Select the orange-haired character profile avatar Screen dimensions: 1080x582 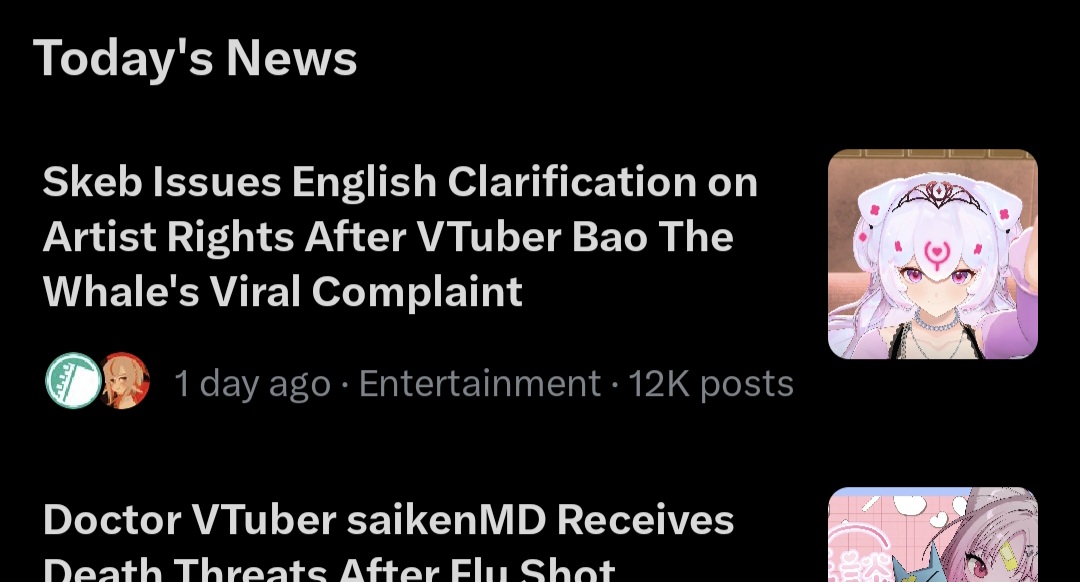124,381
